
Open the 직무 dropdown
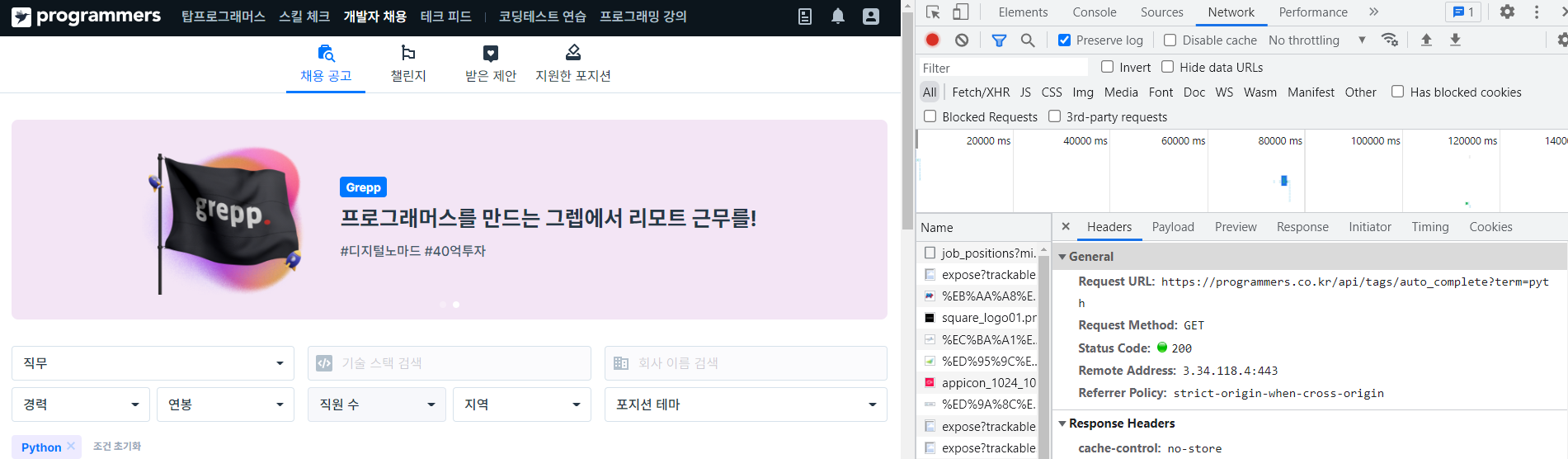pos(153,363)
